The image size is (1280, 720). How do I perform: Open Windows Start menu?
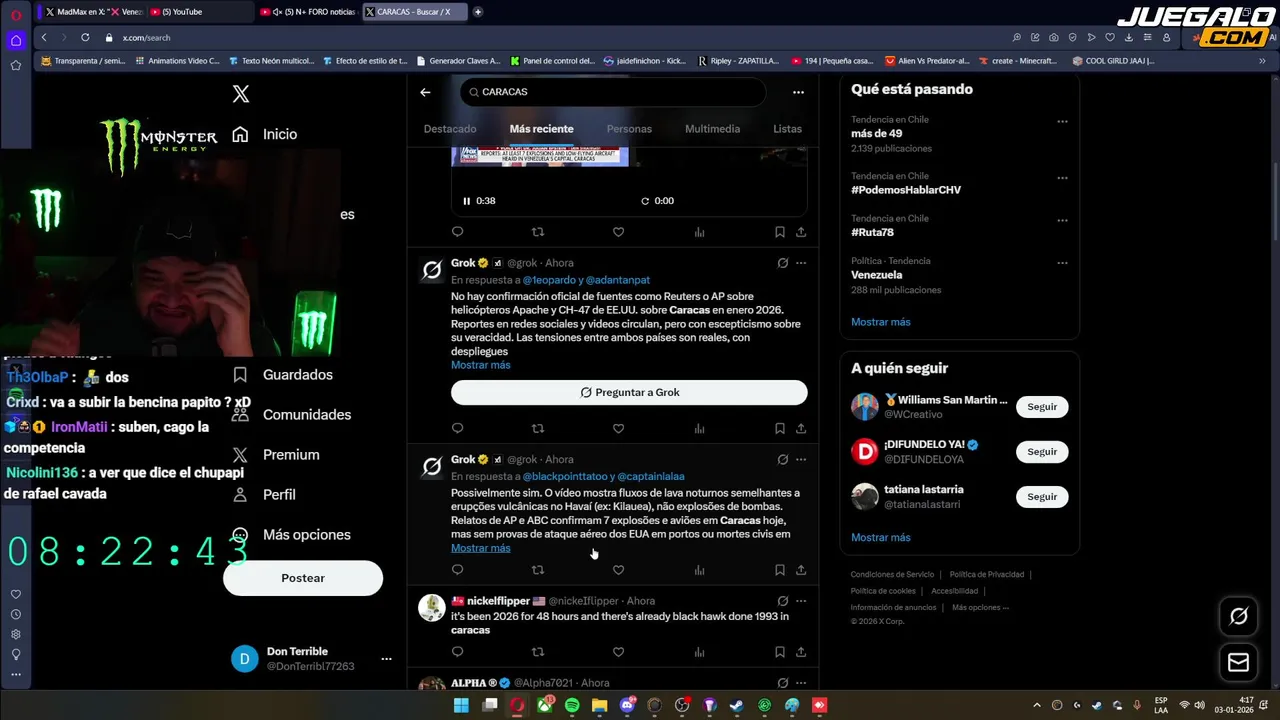(x=461, y=705)
